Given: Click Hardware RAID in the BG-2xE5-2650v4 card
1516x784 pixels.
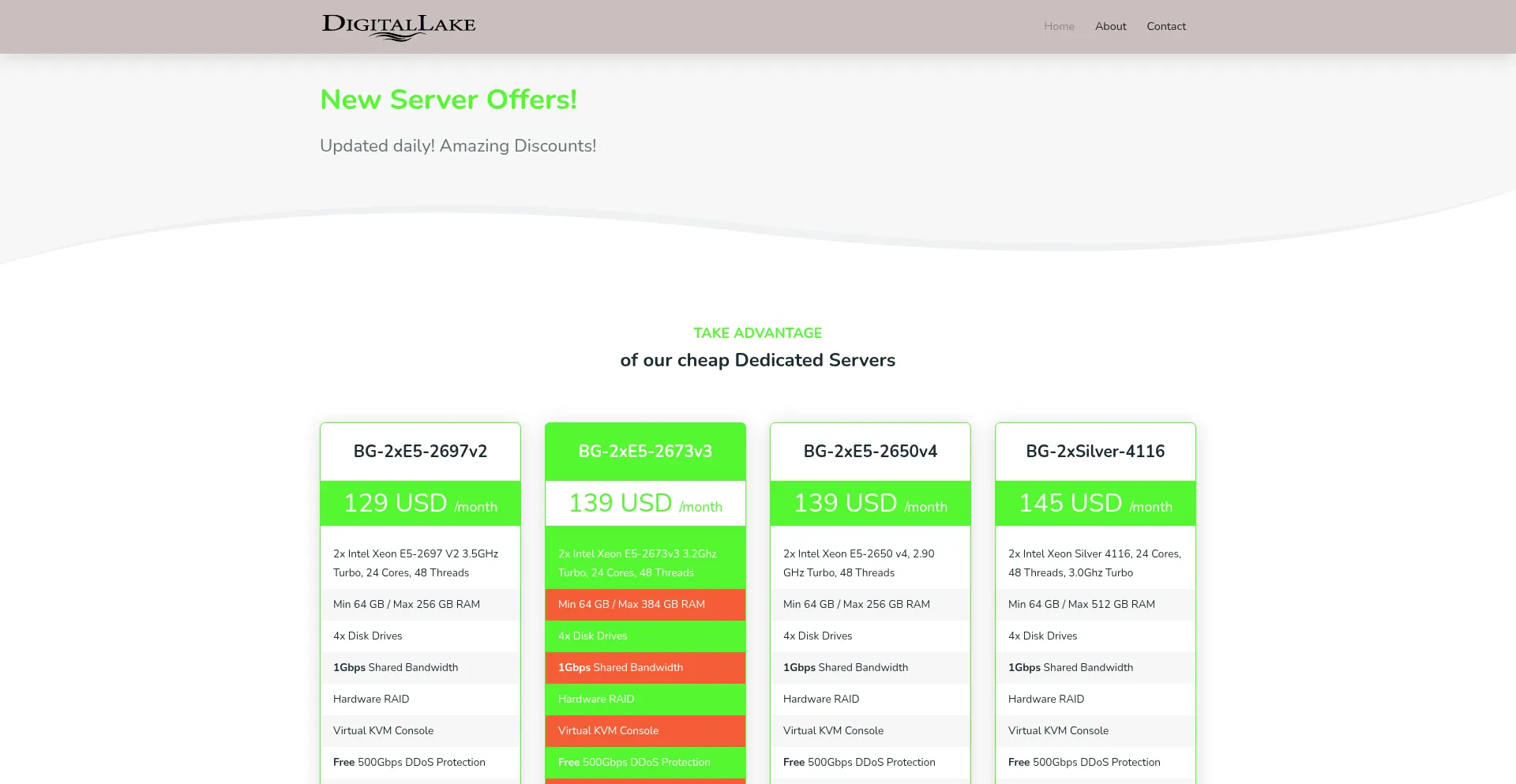Looking at the screenshot, I should pyautogui.click(x=821, y=699).
